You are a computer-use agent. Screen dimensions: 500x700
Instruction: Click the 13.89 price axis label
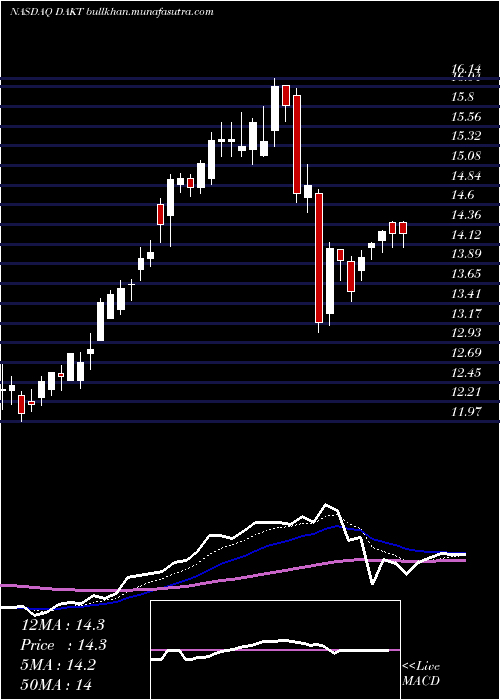click(x=466, y=254)
